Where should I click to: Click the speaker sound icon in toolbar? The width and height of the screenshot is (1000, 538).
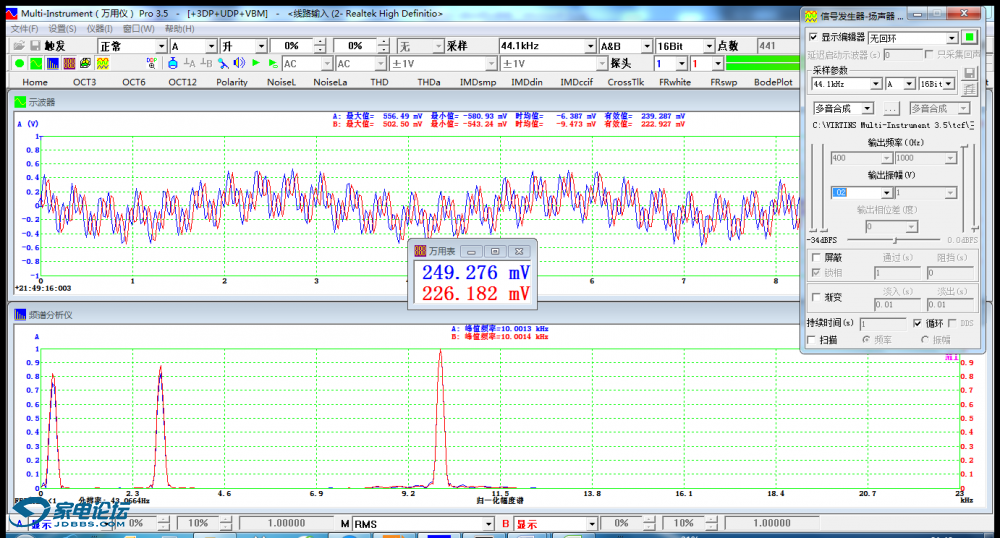(239, 63)
